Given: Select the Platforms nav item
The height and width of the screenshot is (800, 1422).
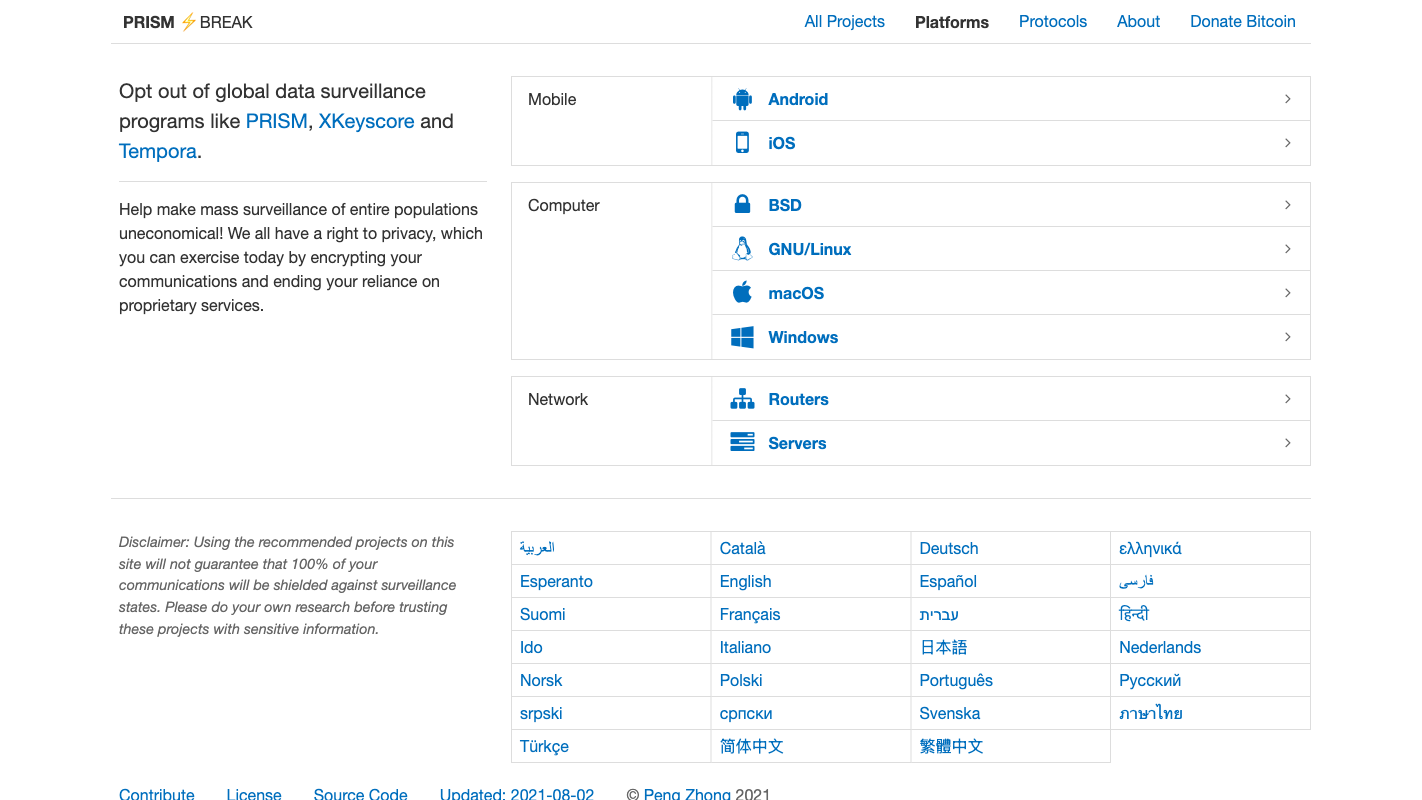Looking at the screenshot, I should (x=952, y=22).
